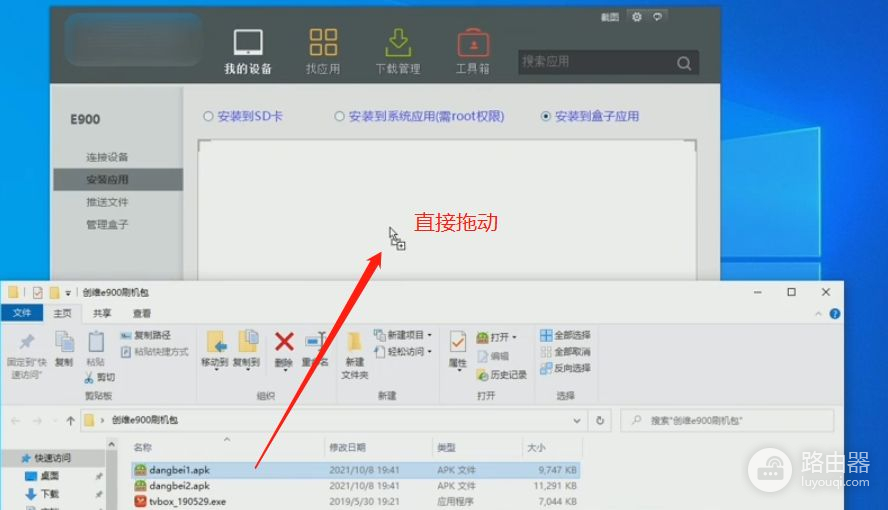The image size is (888, 510).
Task: Click the up-one-level arrow
Action: [x=70, y=421]
